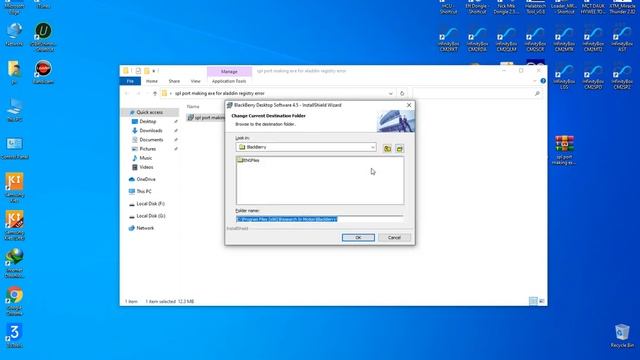The width and height of the screenshot is (640, 360).
Task: Open Videos in navigation pane
Action: point(146,167)
